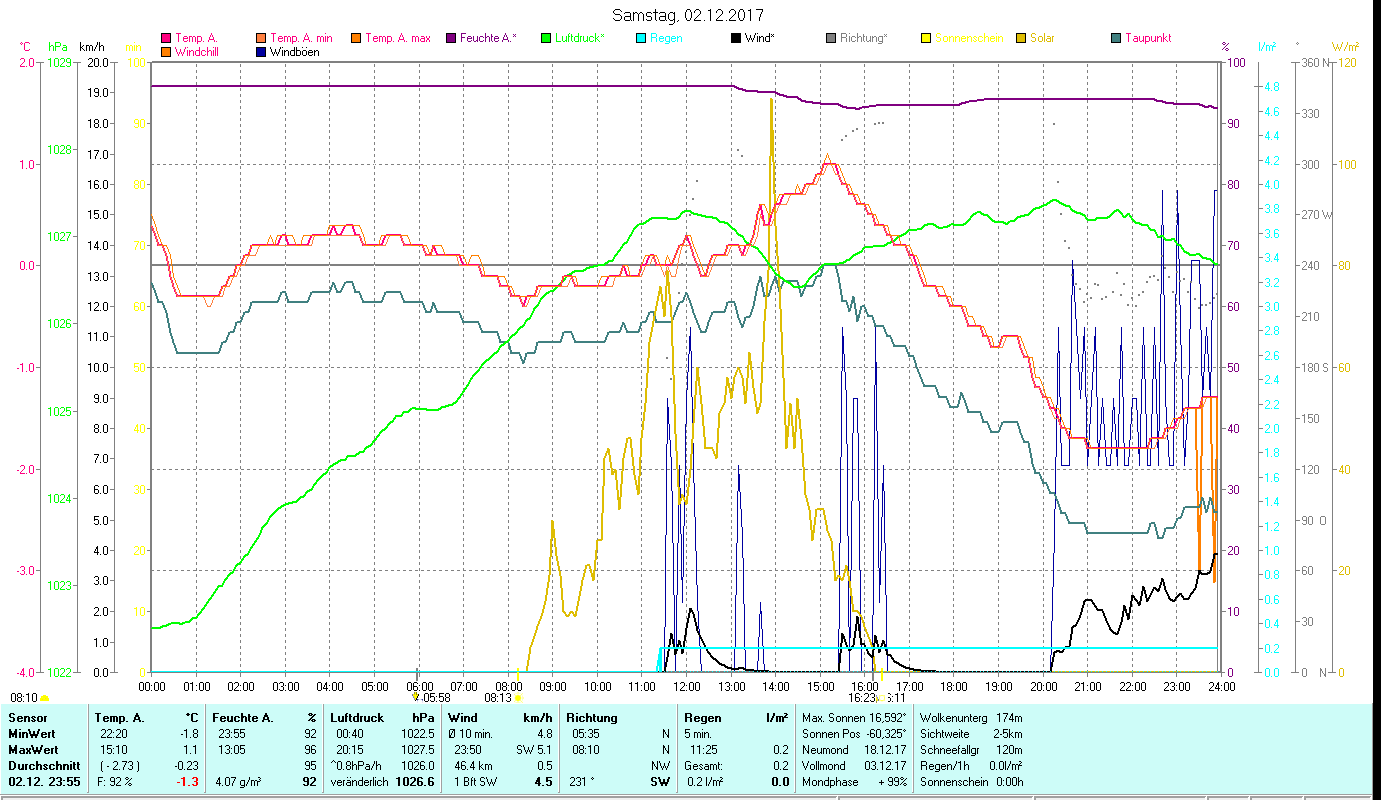Click the legend label "Temp. A. min"
1381x800 pixels.
coord(301,39)
